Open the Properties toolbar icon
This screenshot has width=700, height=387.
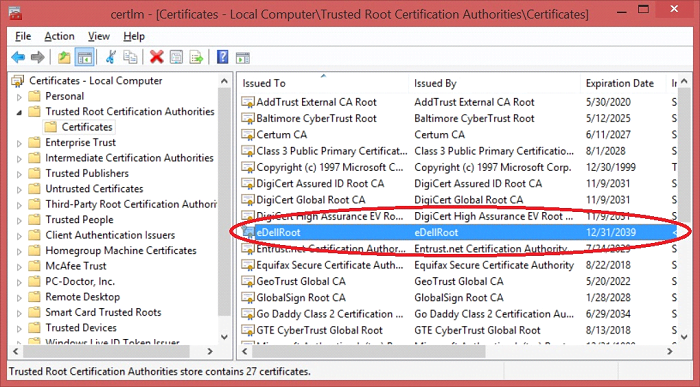click(176, 57)
